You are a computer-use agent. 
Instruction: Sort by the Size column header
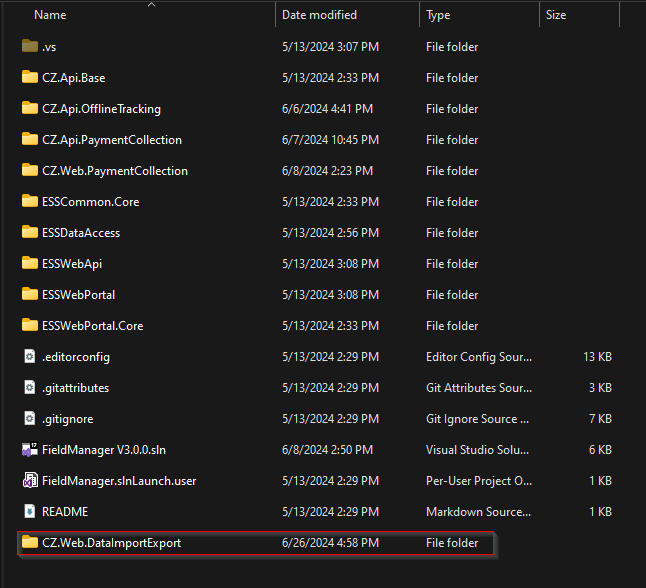pos(556,15)
